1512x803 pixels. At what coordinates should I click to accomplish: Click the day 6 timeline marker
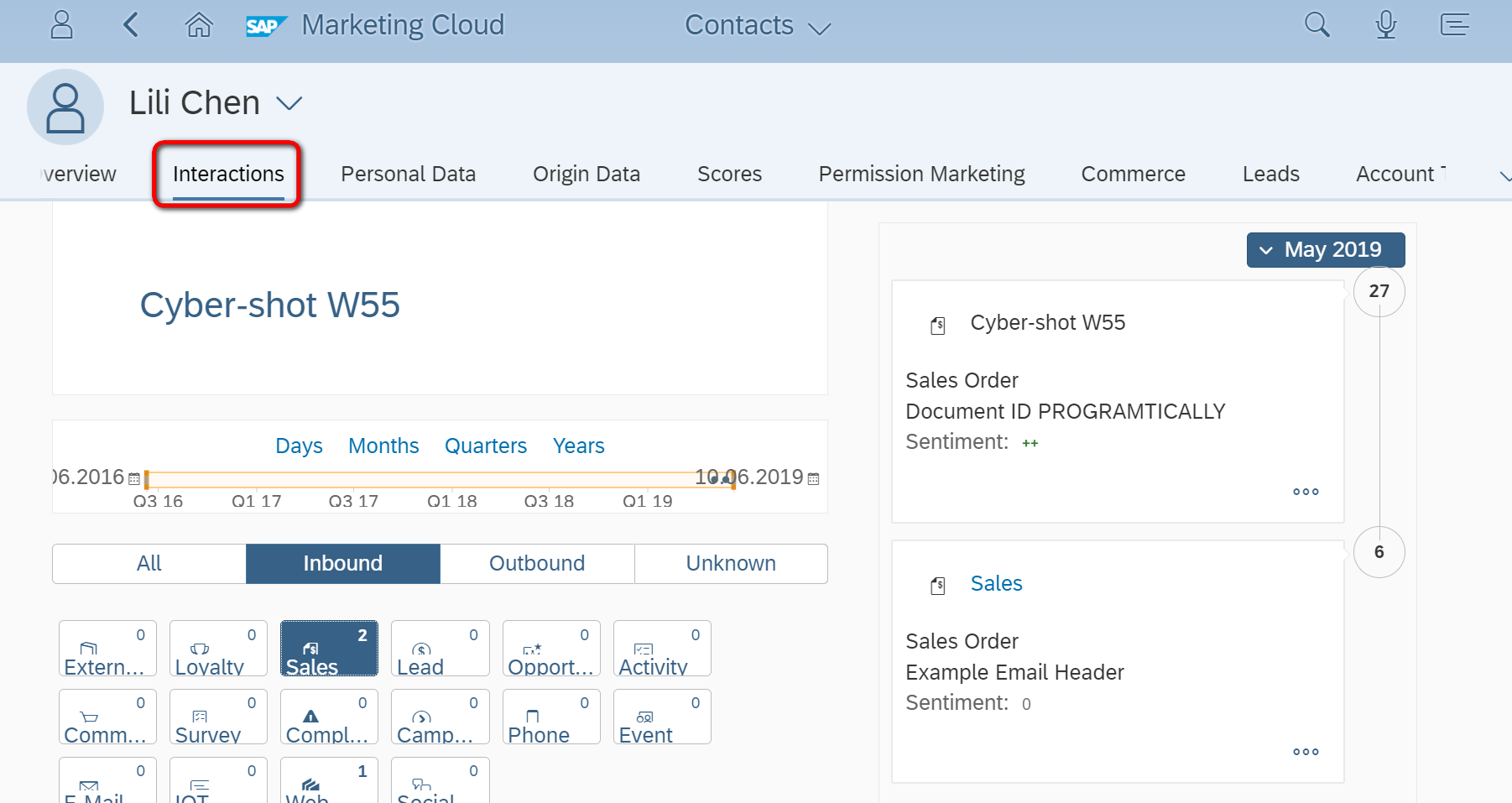pos(1379,552)
